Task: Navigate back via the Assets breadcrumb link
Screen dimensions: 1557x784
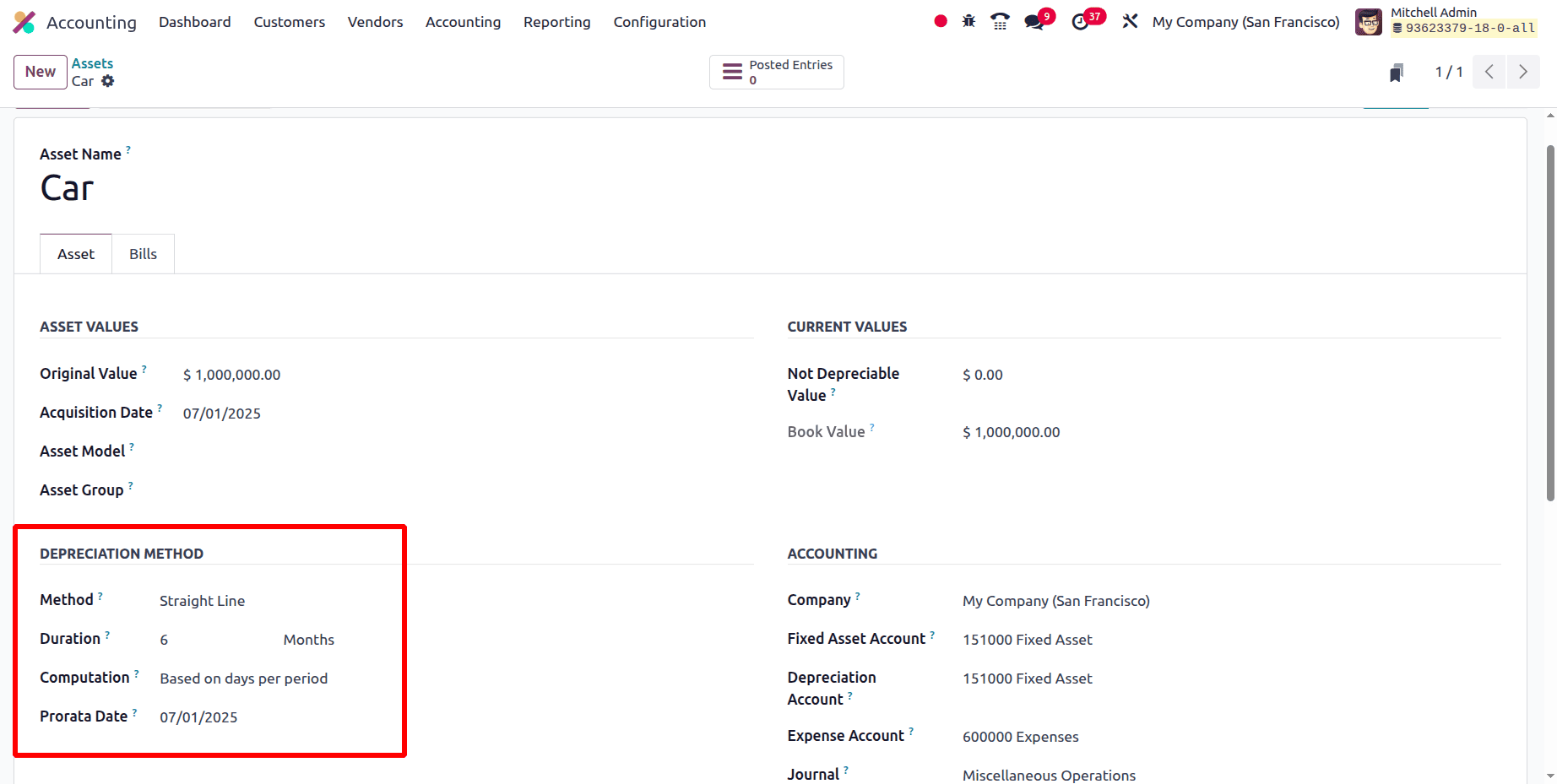Action: 92,62
